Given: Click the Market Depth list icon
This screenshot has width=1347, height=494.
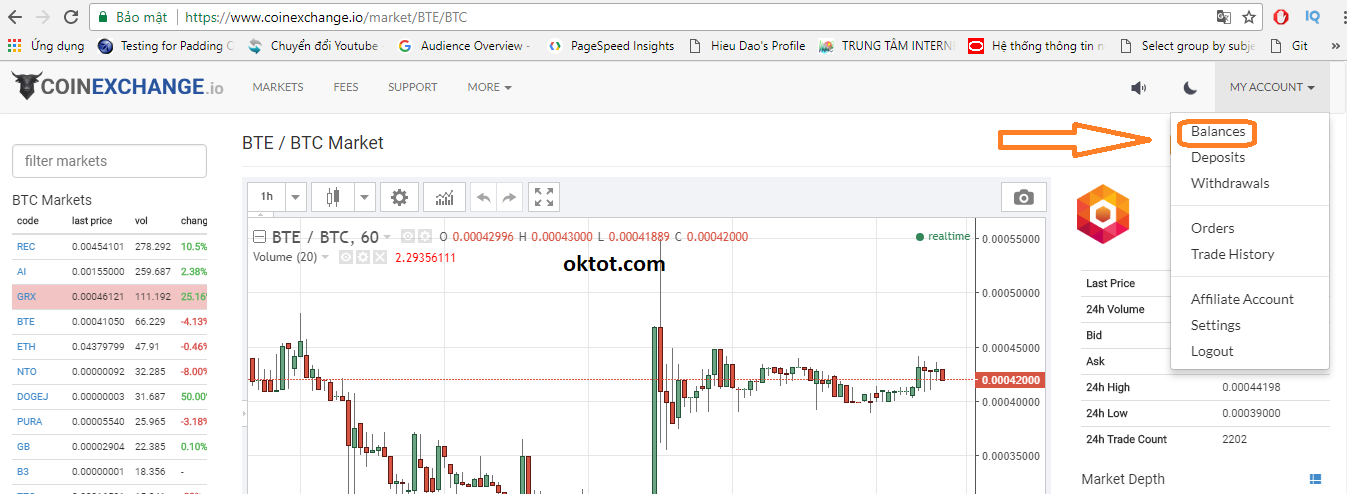Looking at the screenshot, I should click(x=1315, y=479).
